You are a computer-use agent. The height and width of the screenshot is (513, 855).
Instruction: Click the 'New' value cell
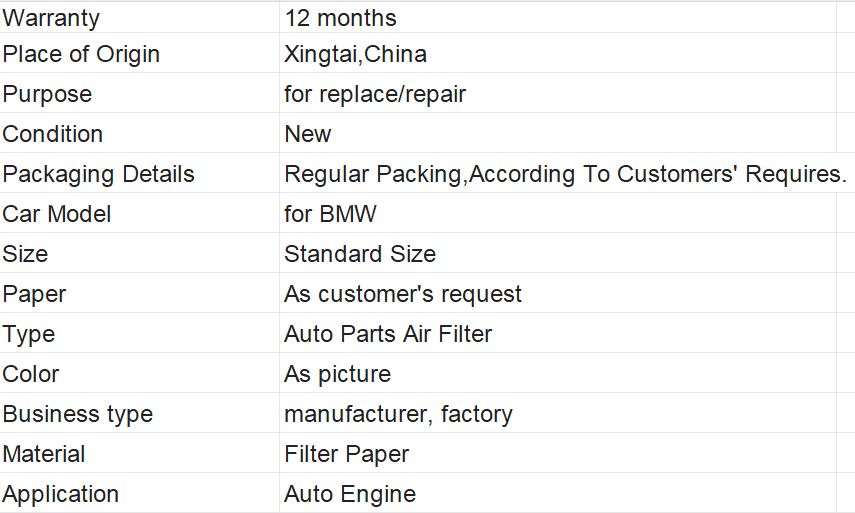click(308, 134)
